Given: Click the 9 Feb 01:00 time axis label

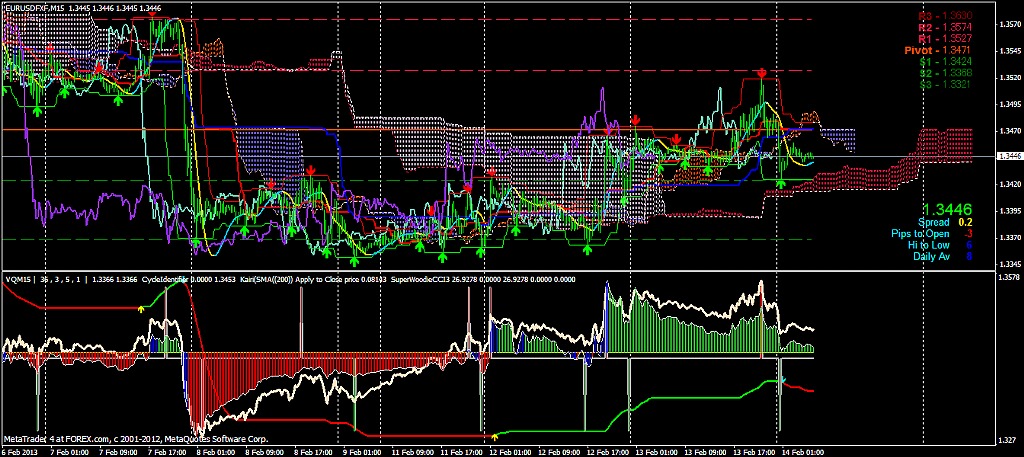Looking at the screenshot, I should (364, 452).
